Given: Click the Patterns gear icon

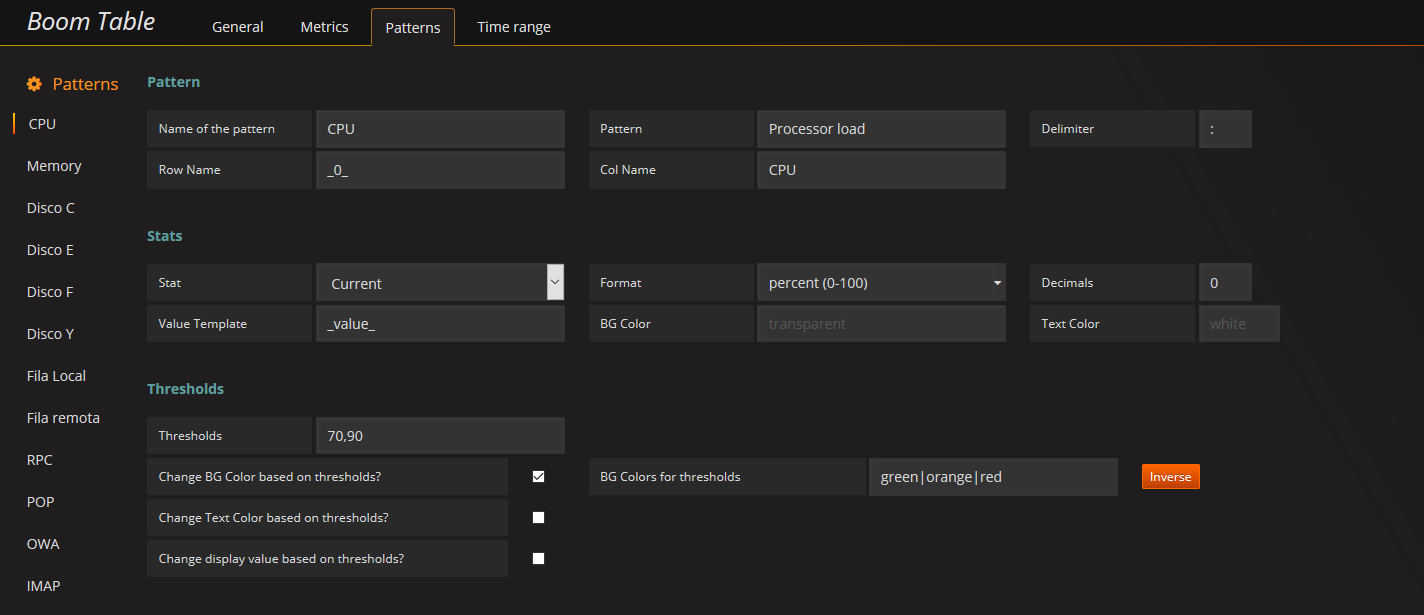Looking at the screenshot, I should tap(34, 84).
